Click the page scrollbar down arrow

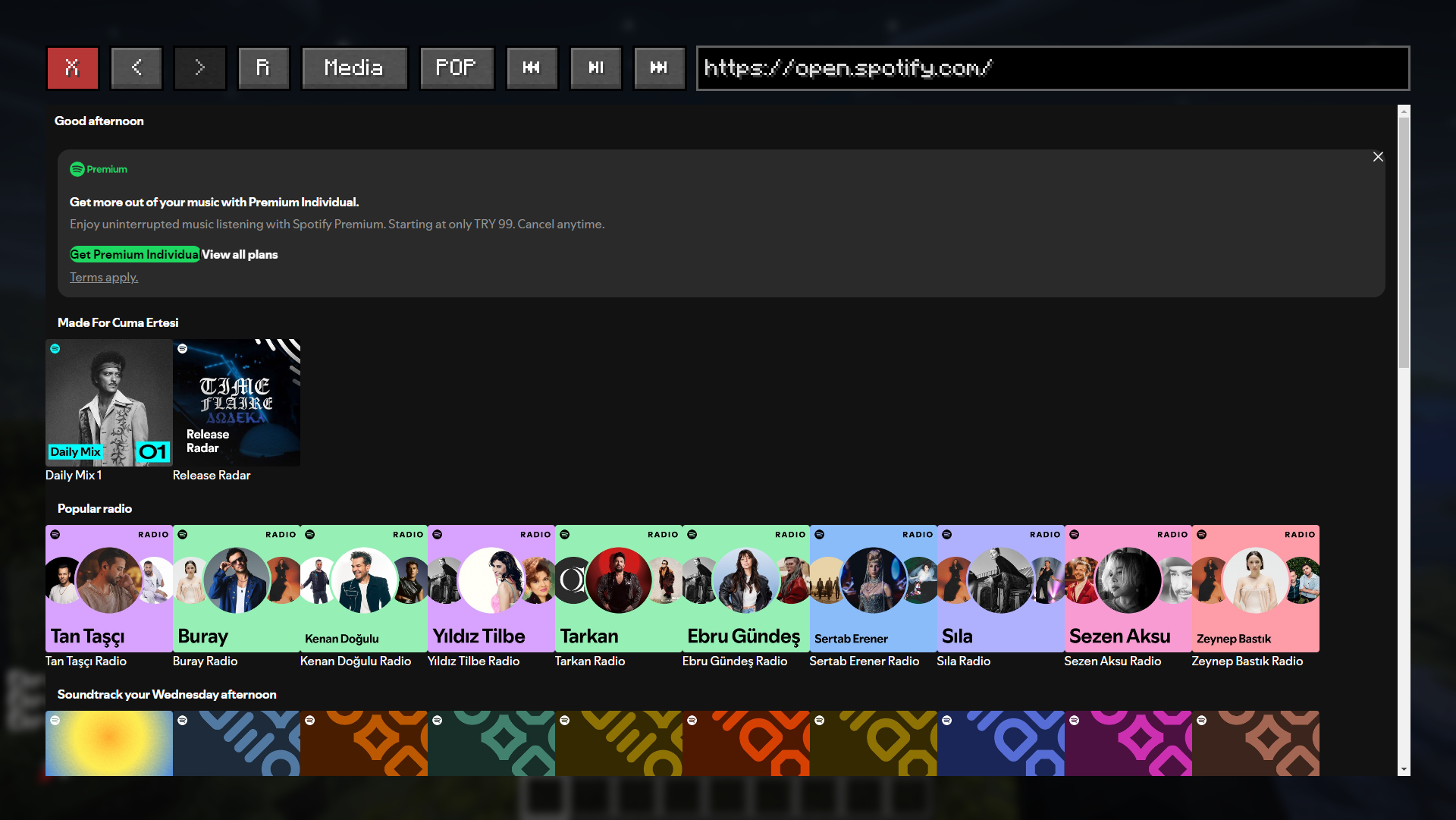pos(1404,770)
